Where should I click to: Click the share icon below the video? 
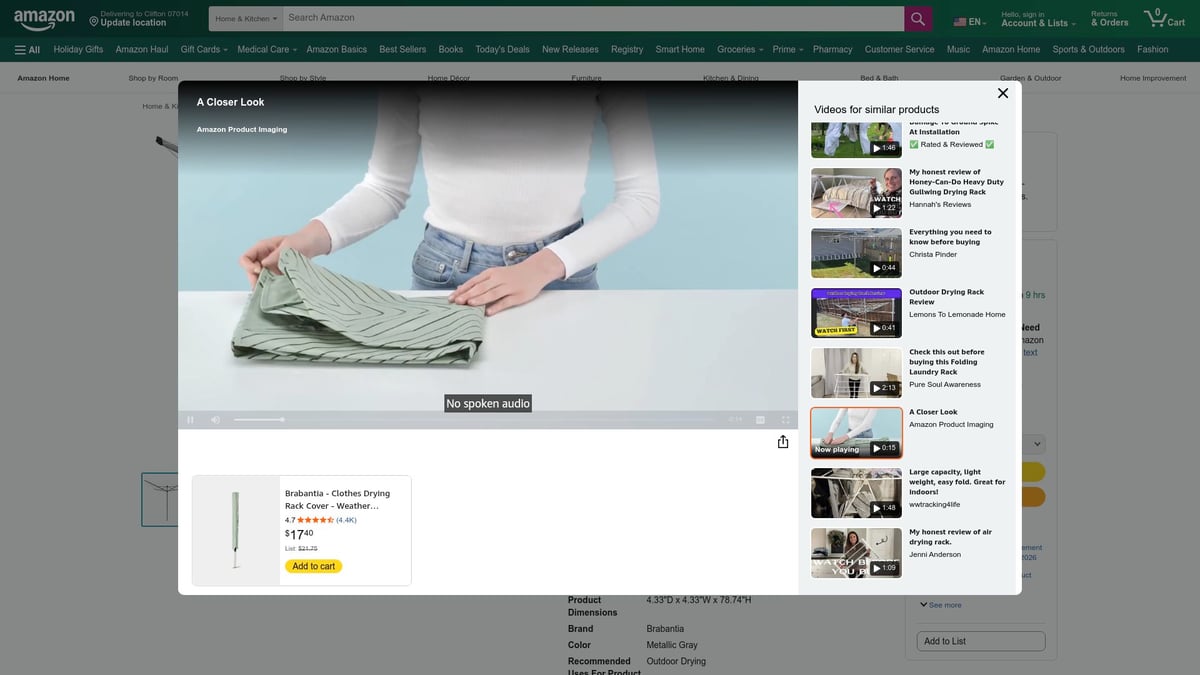(x=783, y=442)
